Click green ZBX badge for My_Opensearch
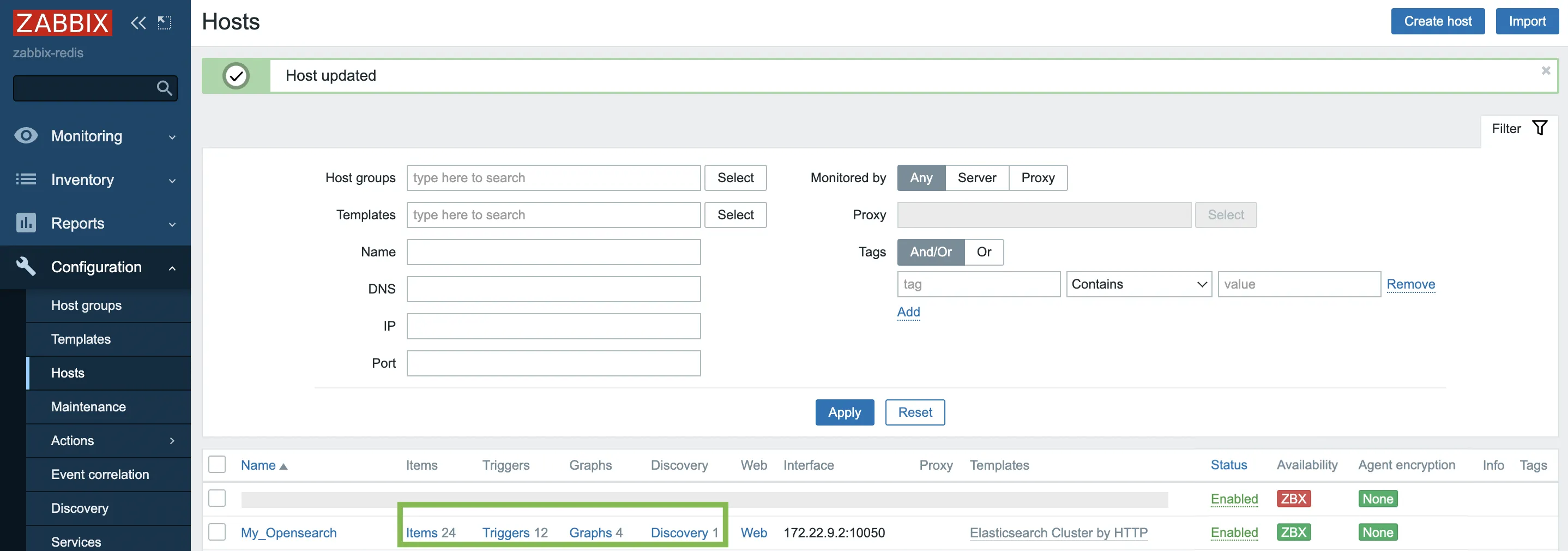The height and width of the screenshot is (551, 1568). click(1293, 532)
